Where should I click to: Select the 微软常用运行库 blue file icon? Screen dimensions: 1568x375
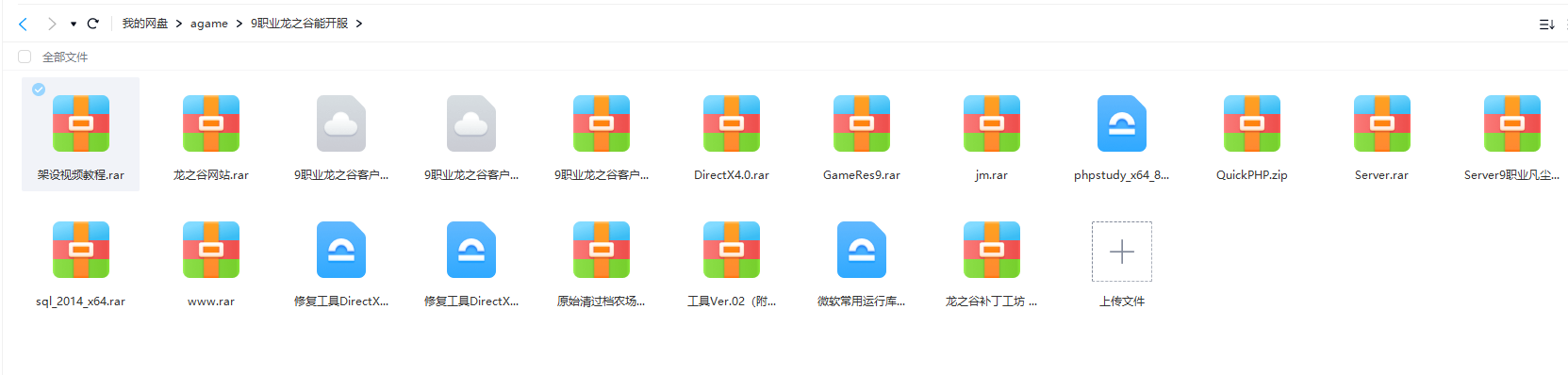[x=862, y=250]
